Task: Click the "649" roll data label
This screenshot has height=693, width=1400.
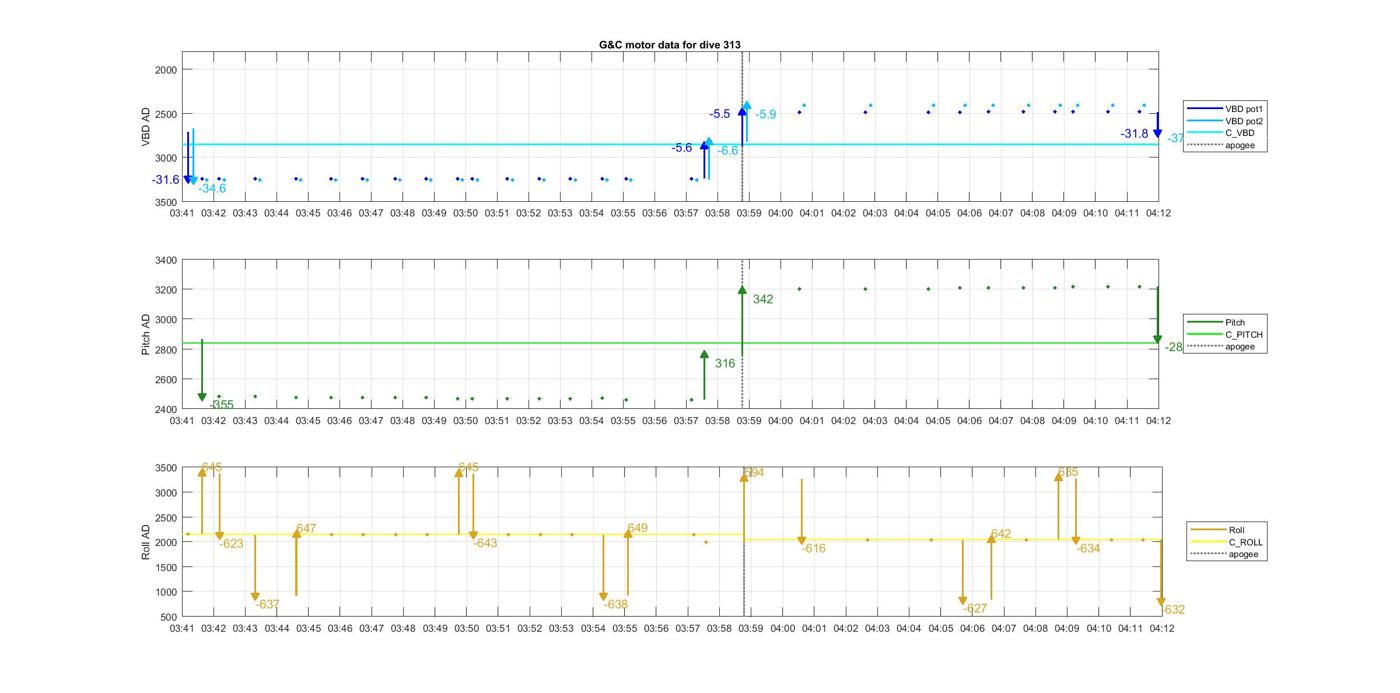Action: [x=637, y=528]
